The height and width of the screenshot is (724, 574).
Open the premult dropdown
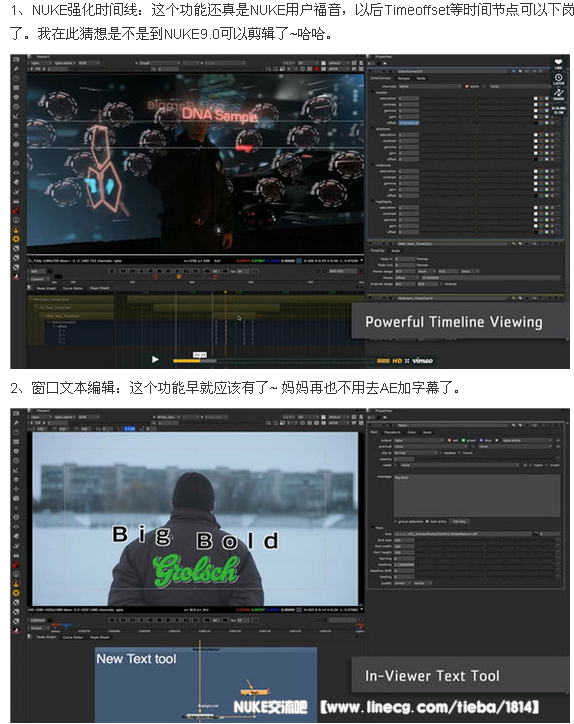(x=430, y=446)
